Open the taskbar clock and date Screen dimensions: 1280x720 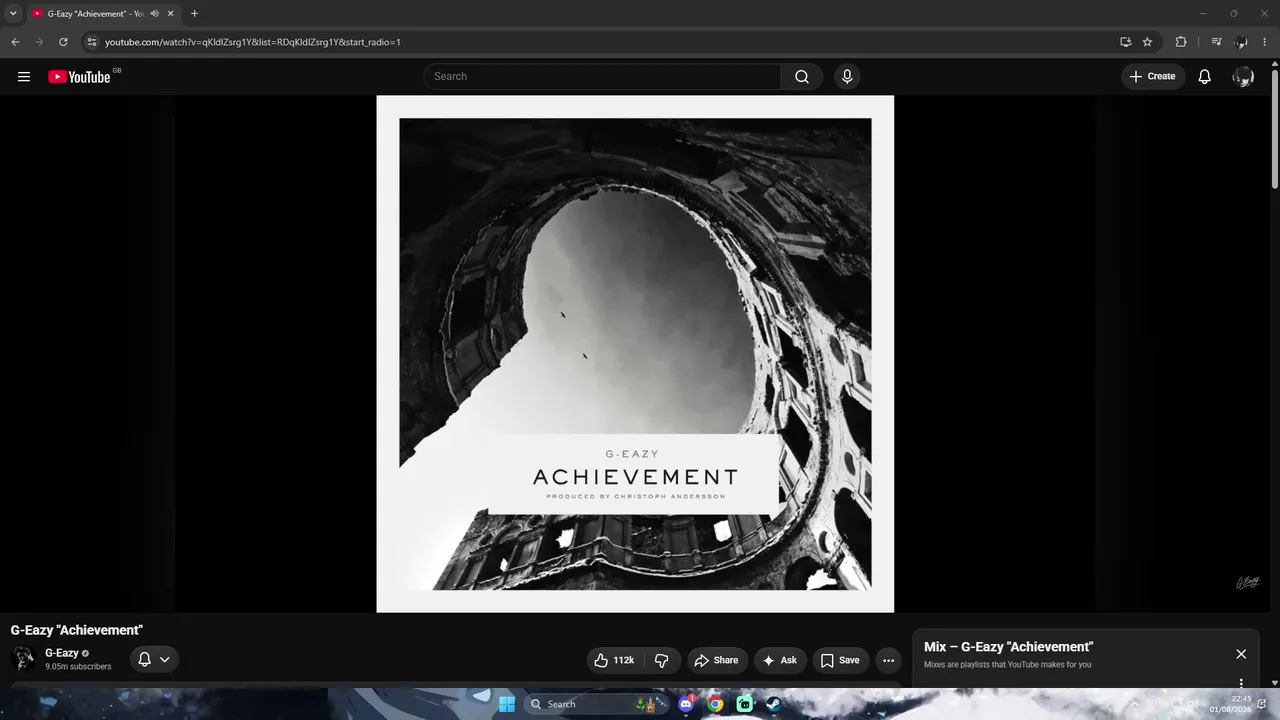(x=1230, y=704)
